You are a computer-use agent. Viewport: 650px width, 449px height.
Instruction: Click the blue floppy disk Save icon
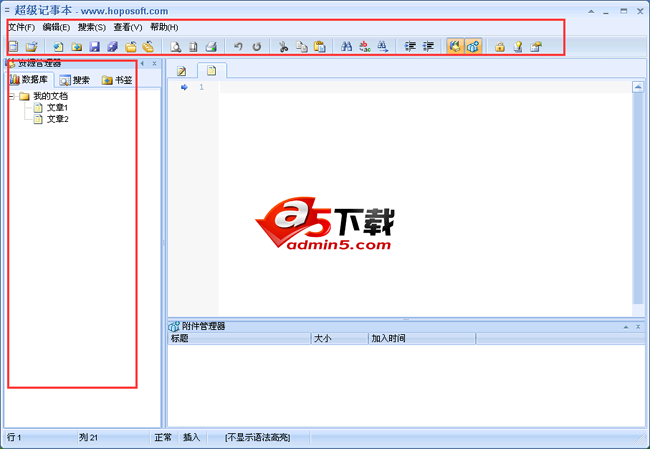coord(95,46)
